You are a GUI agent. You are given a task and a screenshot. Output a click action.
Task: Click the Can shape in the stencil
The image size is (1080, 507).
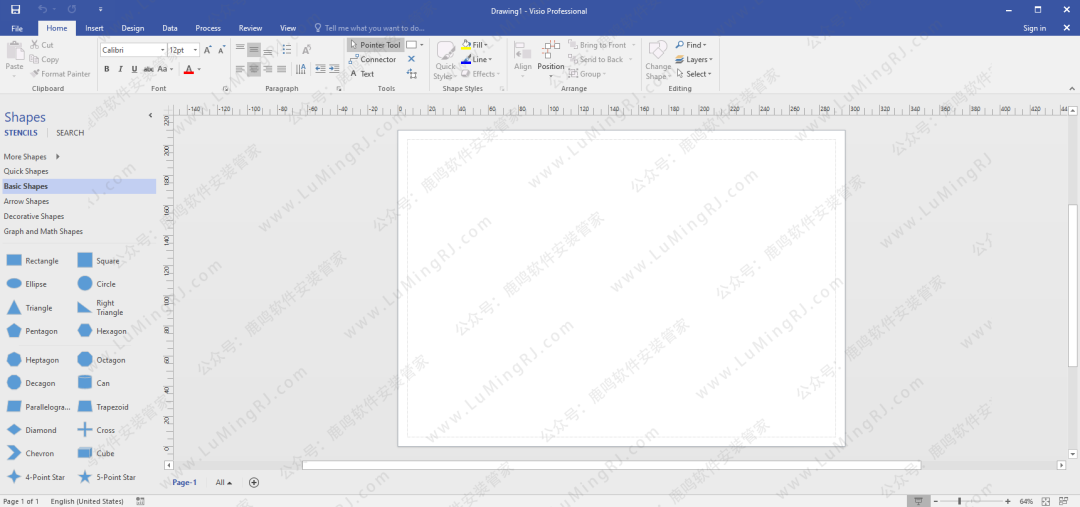coord(85,383)
